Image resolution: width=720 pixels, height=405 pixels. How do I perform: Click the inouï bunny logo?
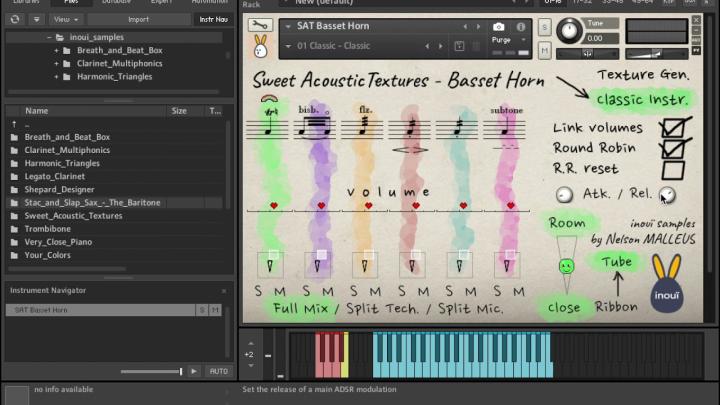point(667,284)
